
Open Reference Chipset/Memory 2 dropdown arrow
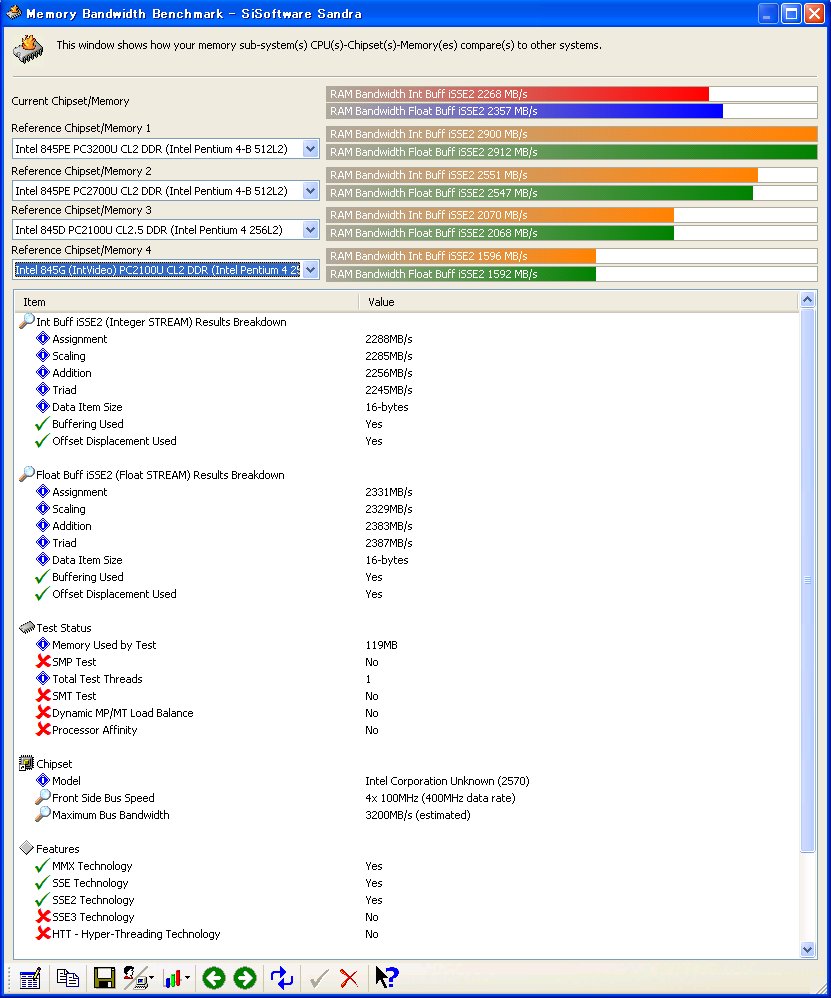click(310, 190)
